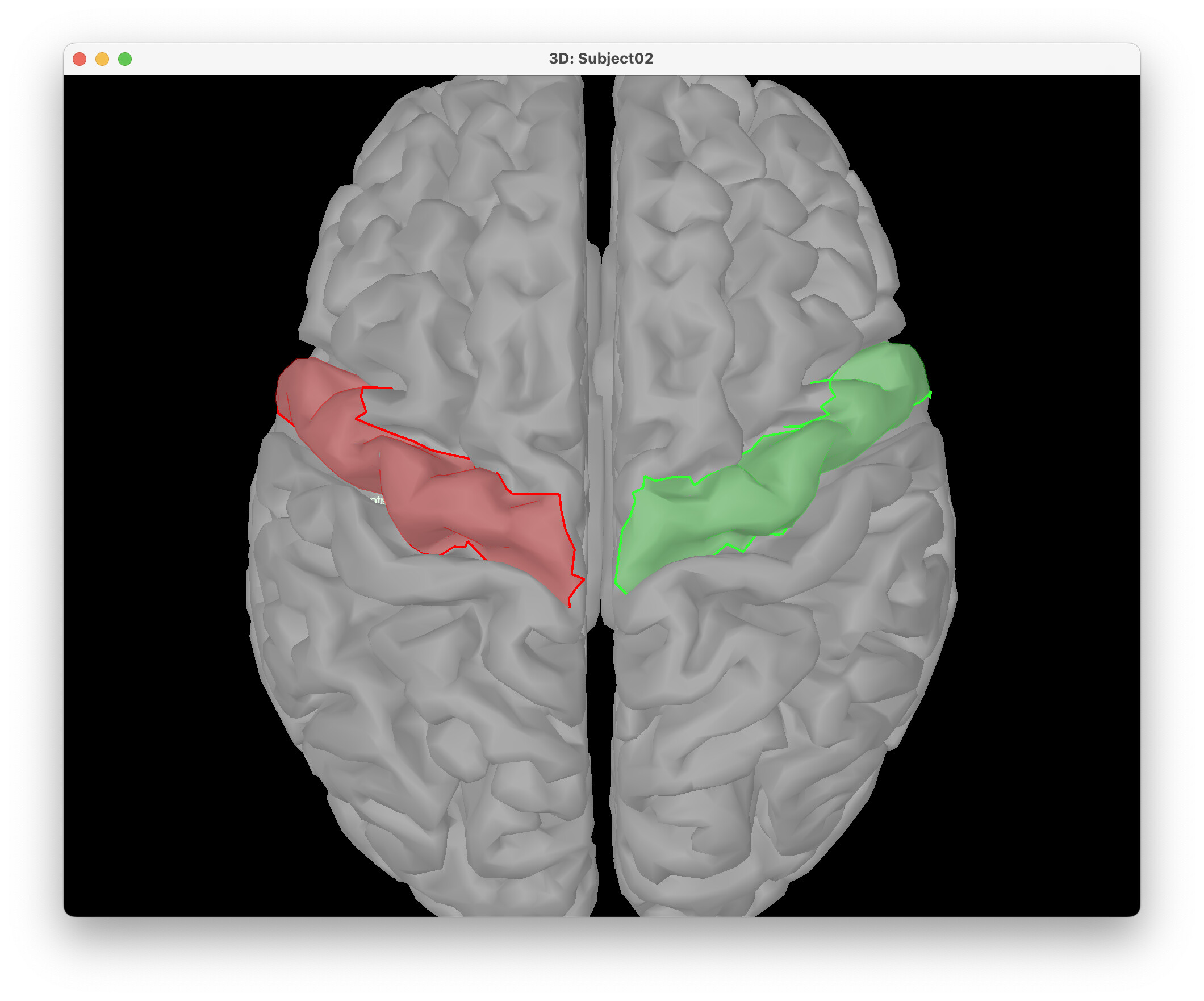Click the partially hidden scout label text
This screenshot has width=1204, height=1001.
click(377, 500)
